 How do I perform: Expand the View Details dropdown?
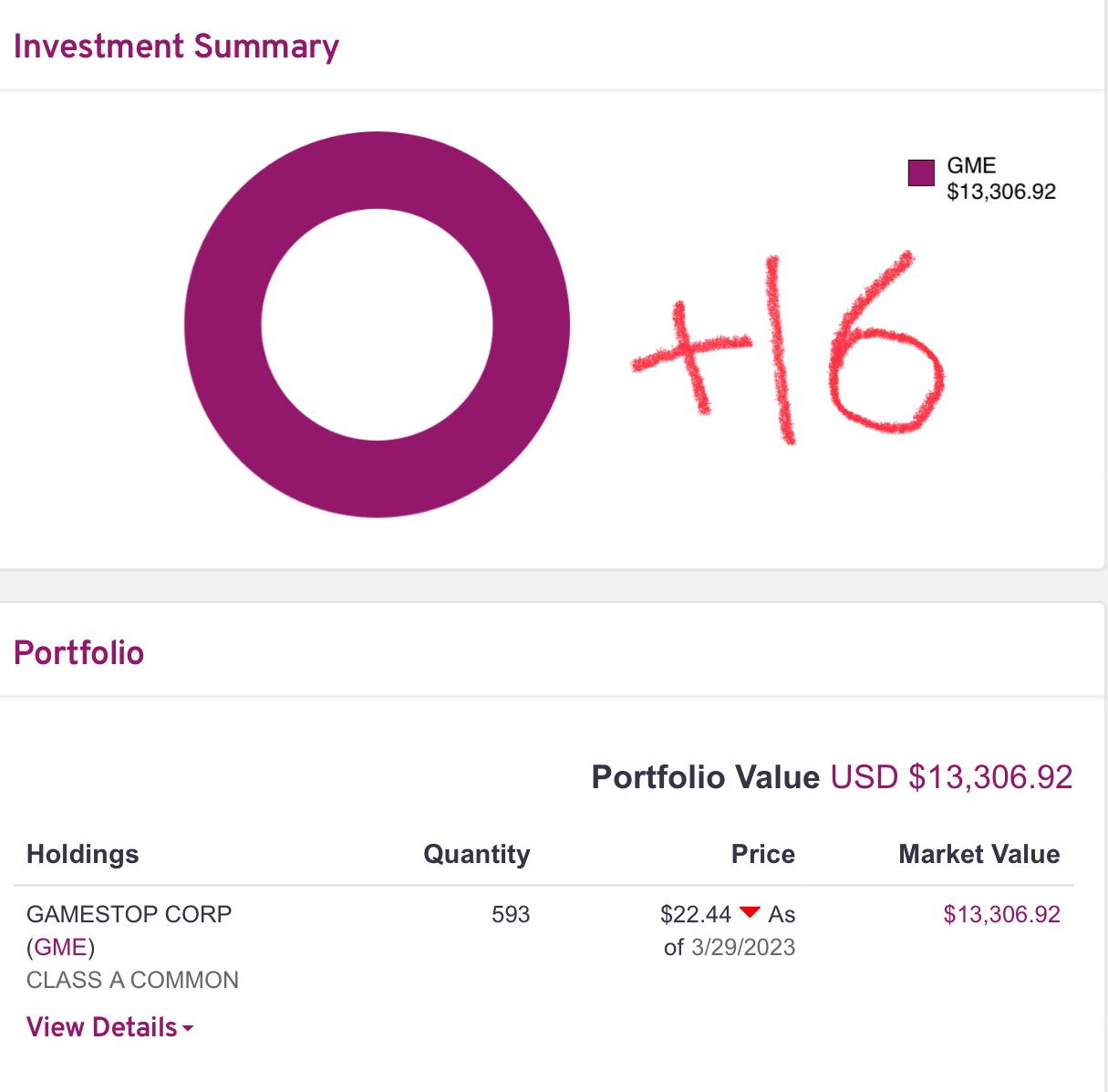point(102,1027)
